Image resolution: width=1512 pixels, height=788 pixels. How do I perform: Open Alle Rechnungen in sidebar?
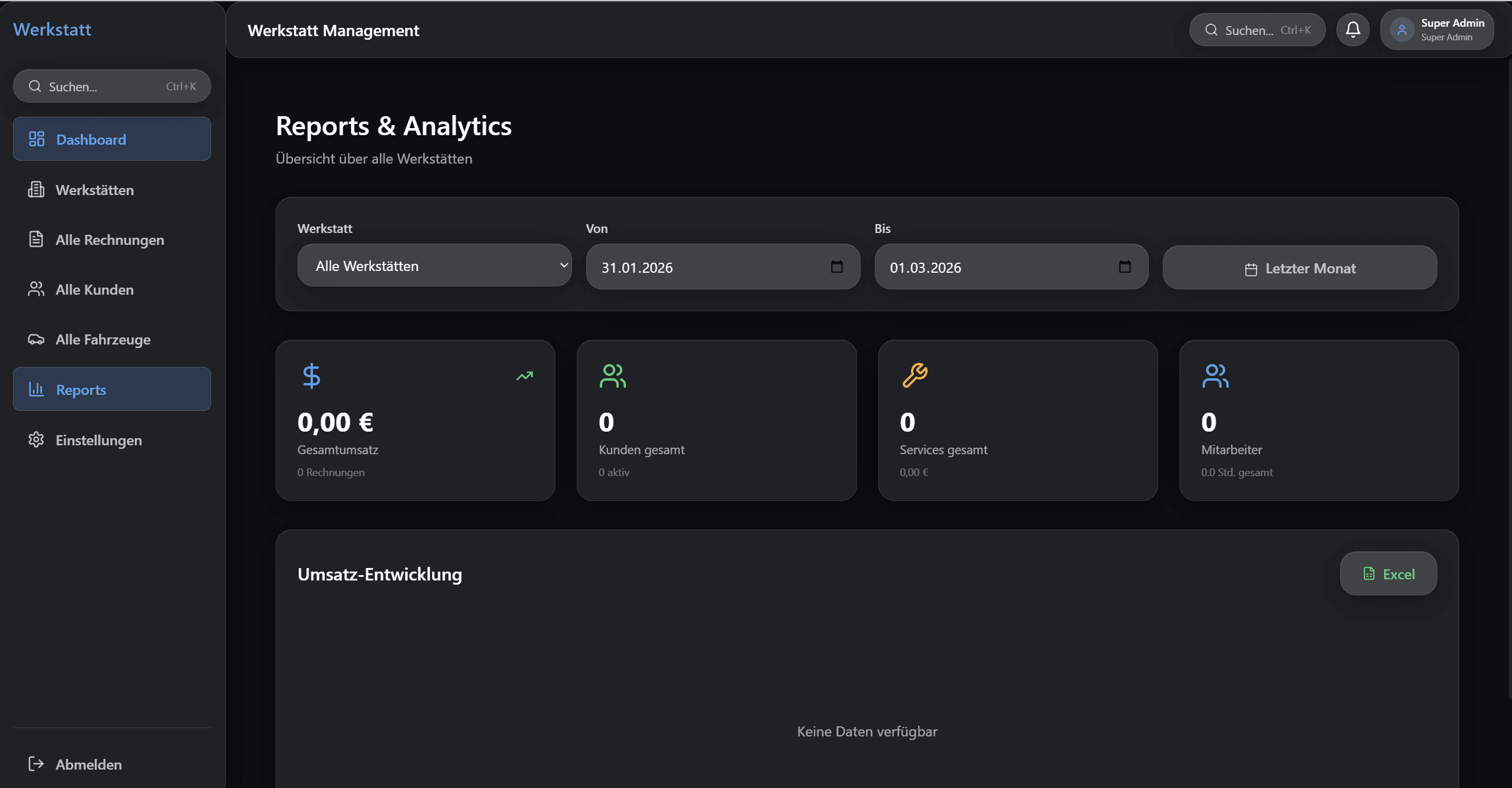tap(110, 240)
